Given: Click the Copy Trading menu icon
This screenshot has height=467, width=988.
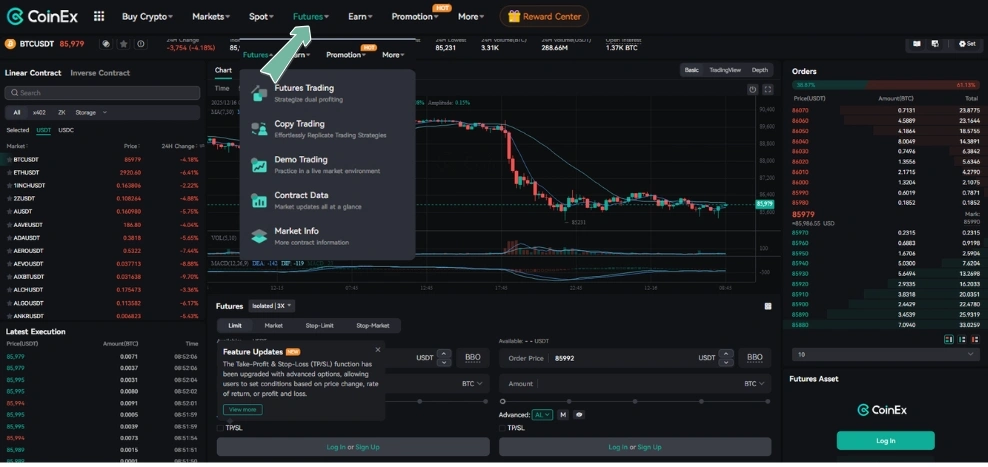Looking at the screenshot, I should click(x=259, y=129).
